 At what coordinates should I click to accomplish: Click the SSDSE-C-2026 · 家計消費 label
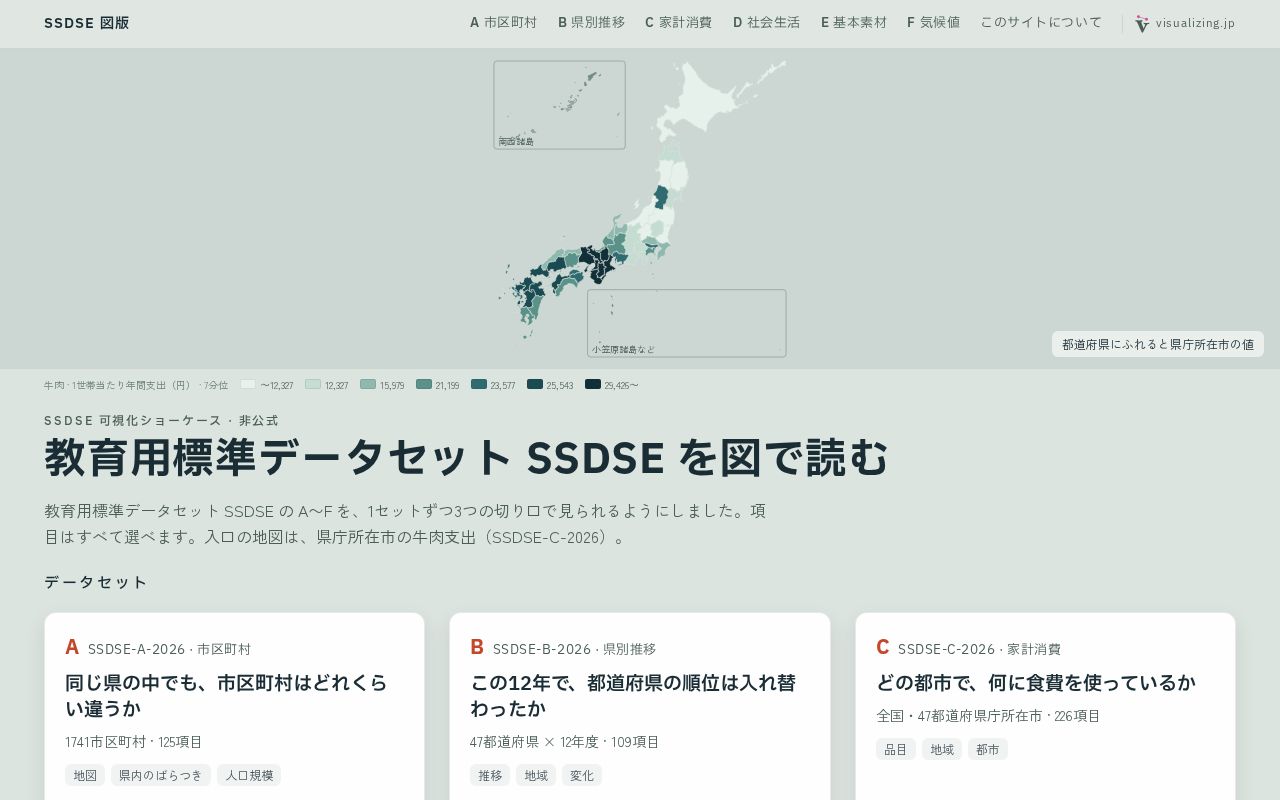979,649
